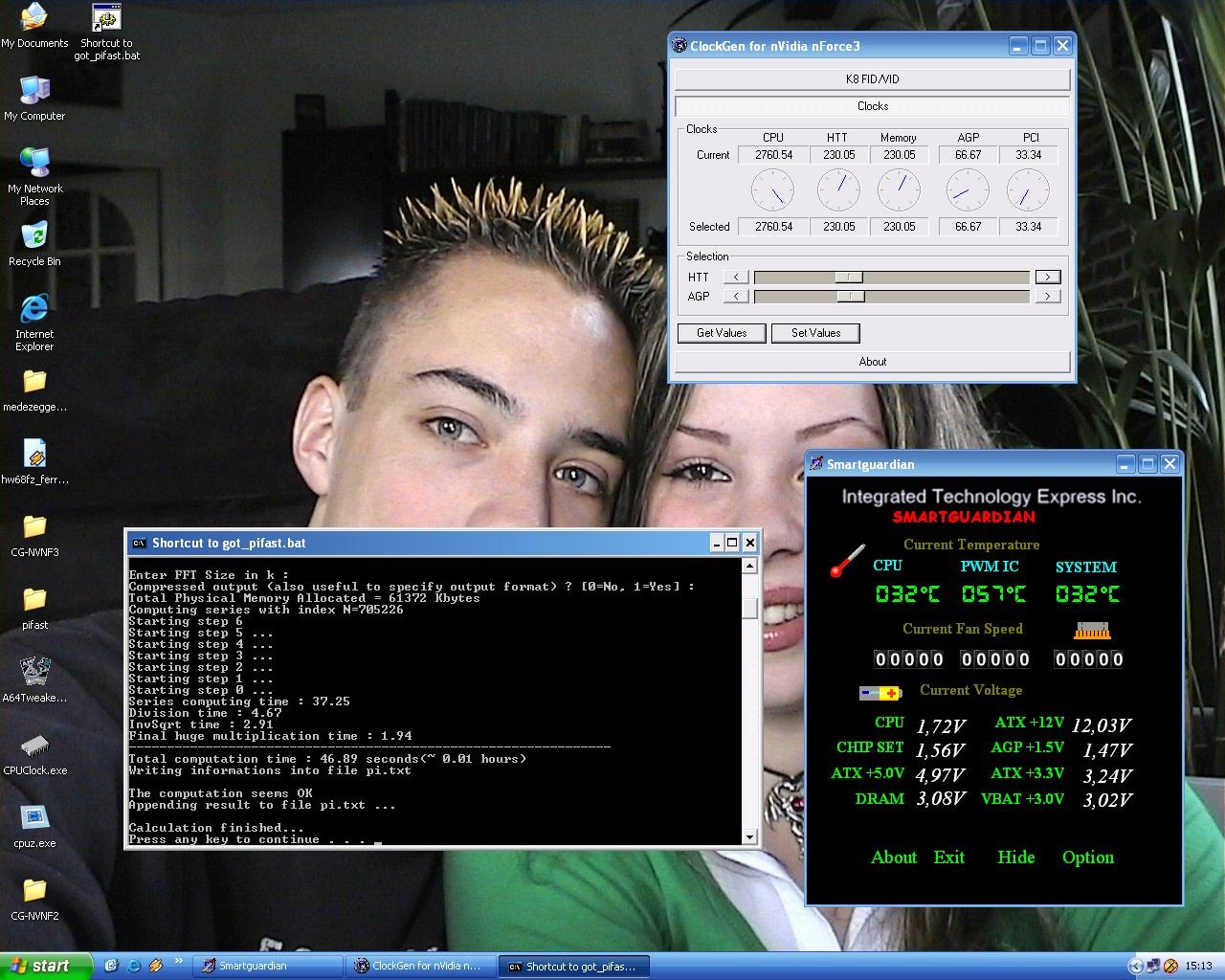
Task: Click the Current CPU clock field
Action: 773,155
